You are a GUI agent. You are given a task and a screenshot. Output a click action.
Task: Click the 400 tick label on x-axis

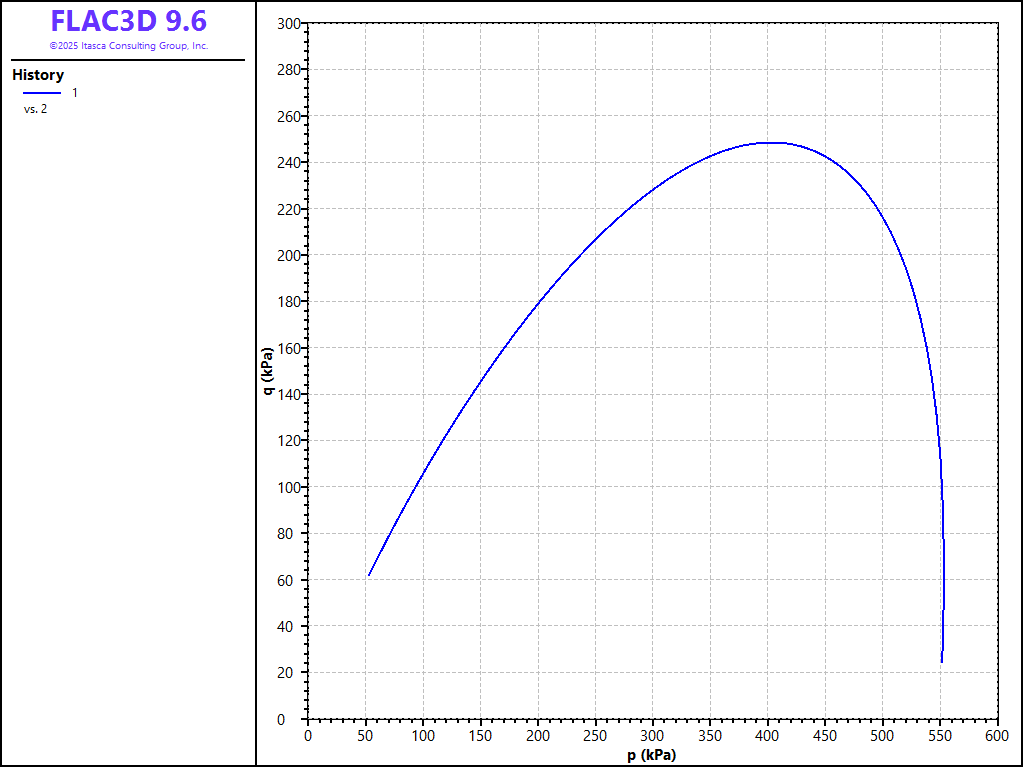coord(767,735)
